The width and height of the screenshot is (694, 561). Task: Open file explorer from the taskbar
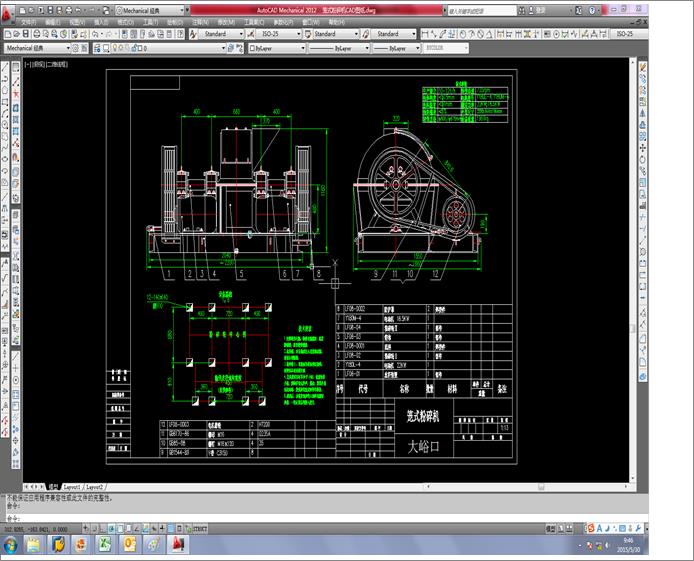[34, 544]
